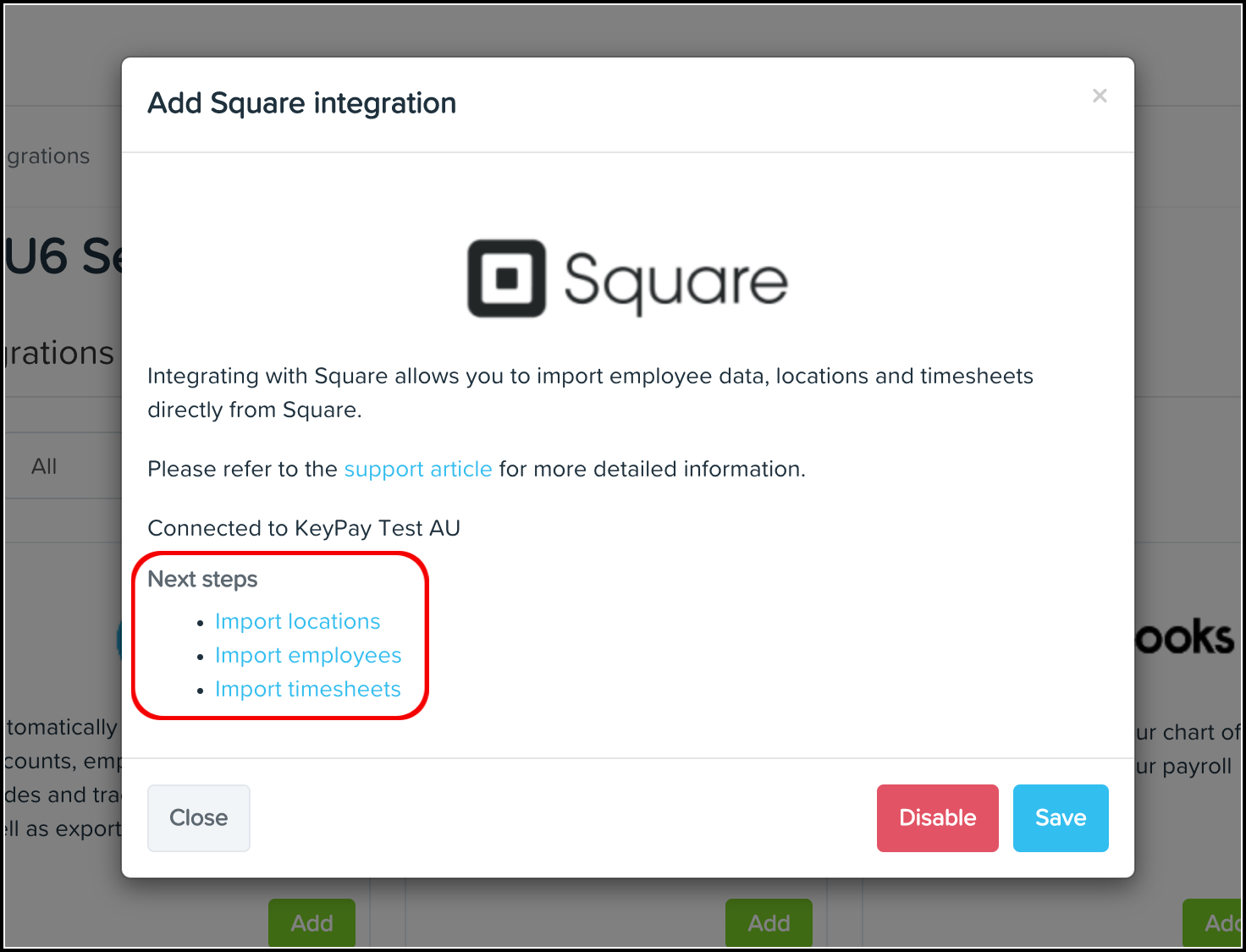Click Import employees link

click(x=308, y=656)
